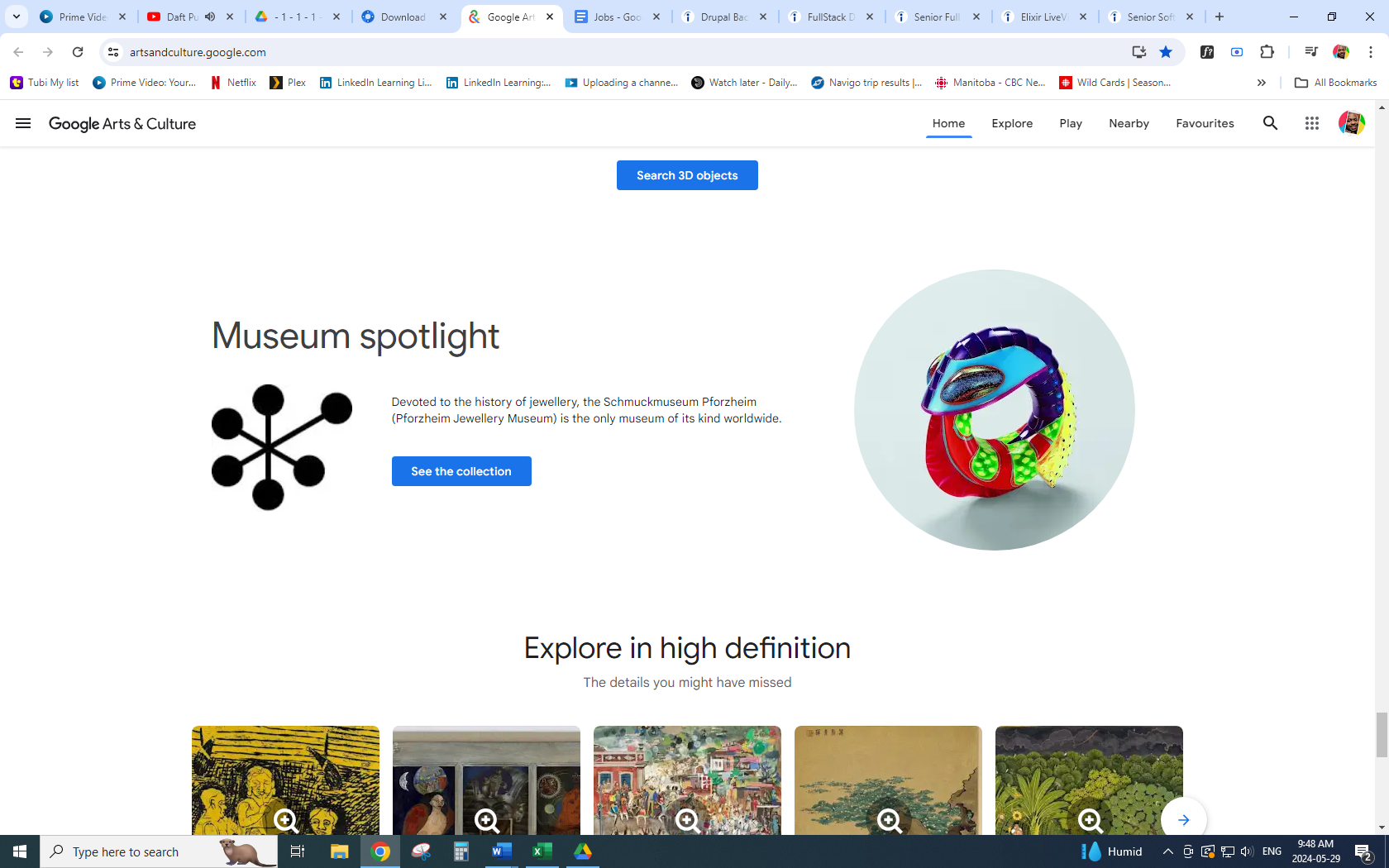
Task: Show more bookmarks with the chevron
Action: 1261,83
